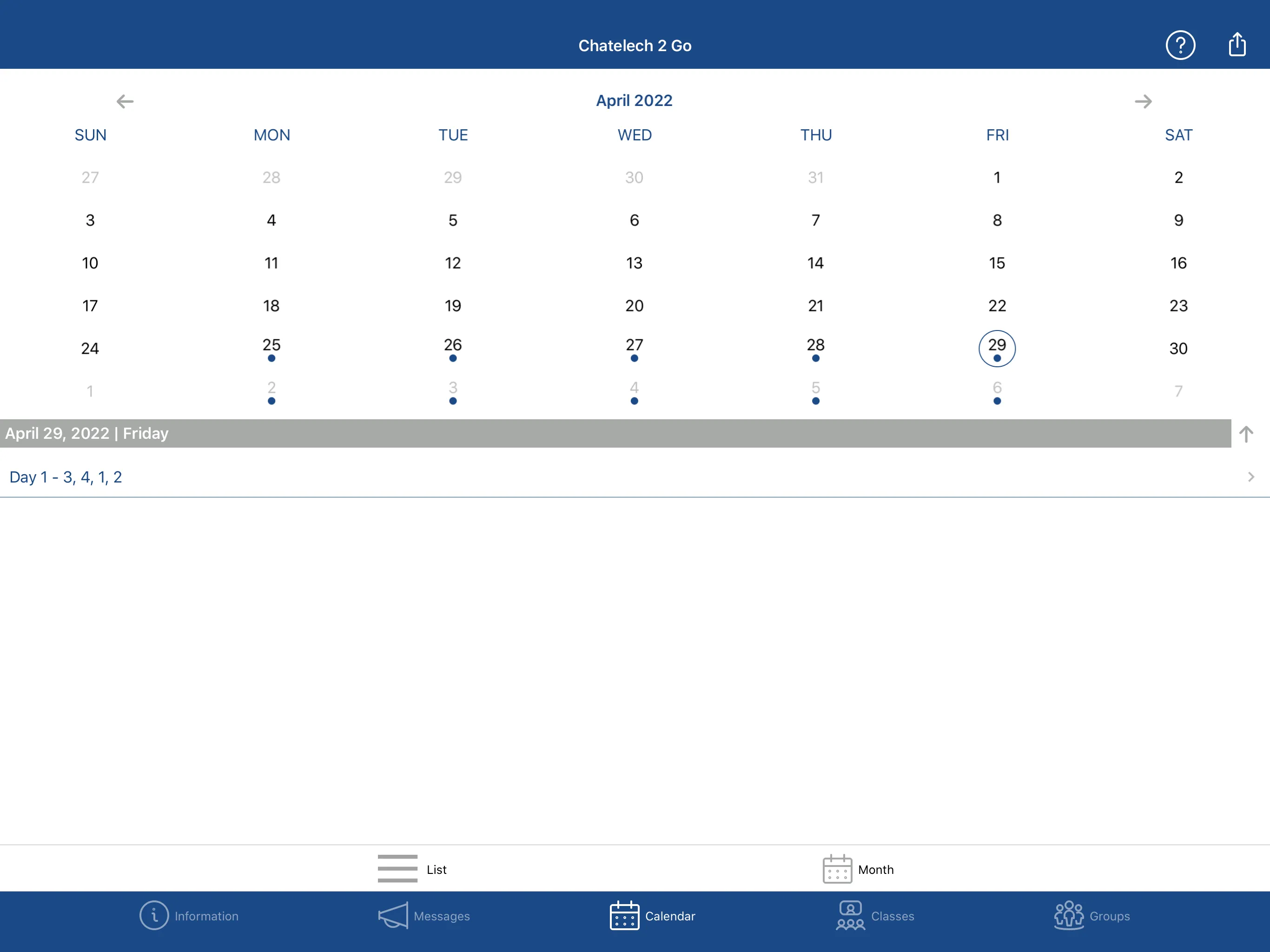This screenshot has width=1270, height=952.
Task: Open the Messages tab
Action: (423, 915)
